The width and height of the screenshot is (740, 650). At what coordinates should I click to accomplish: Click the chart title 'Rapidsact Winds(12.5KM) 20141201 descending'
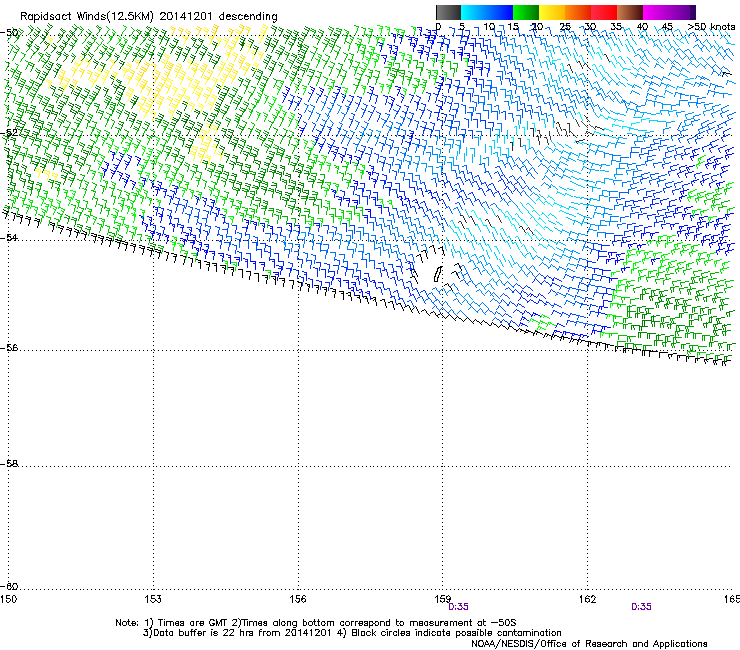(149, 17)
